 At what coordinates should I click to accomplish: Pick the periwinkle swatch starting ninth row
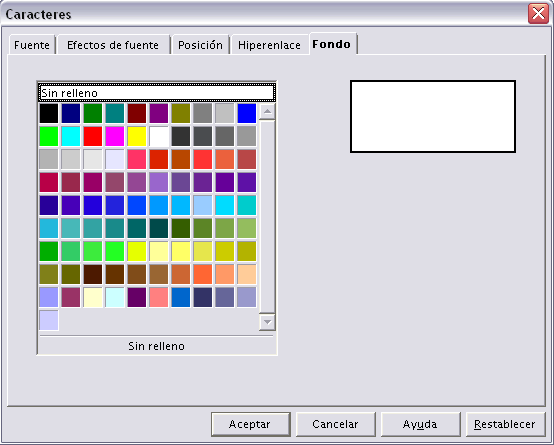(x=49, y=297)
